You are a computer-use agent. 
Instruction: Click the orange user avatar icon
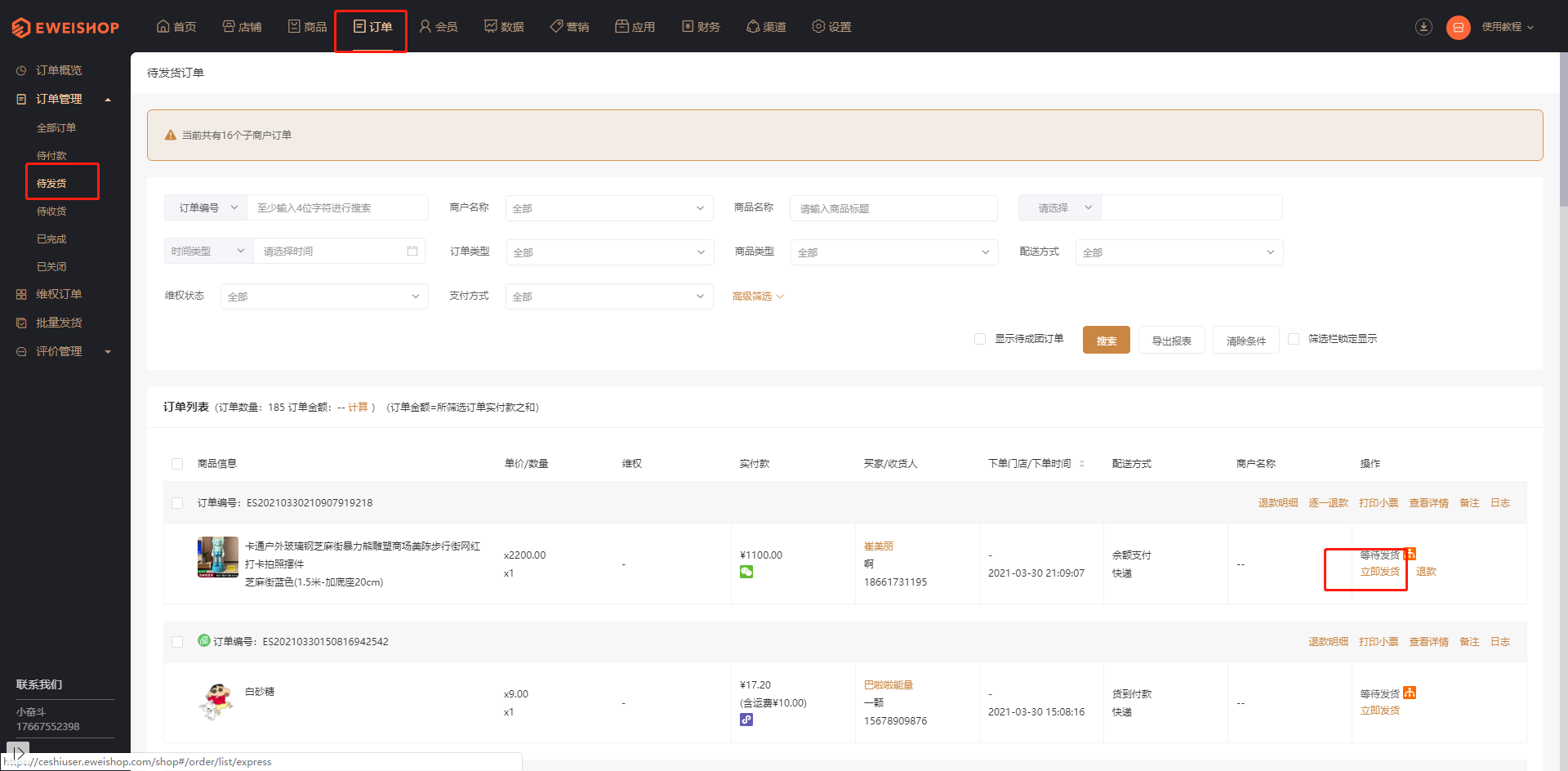(1458, 27)
